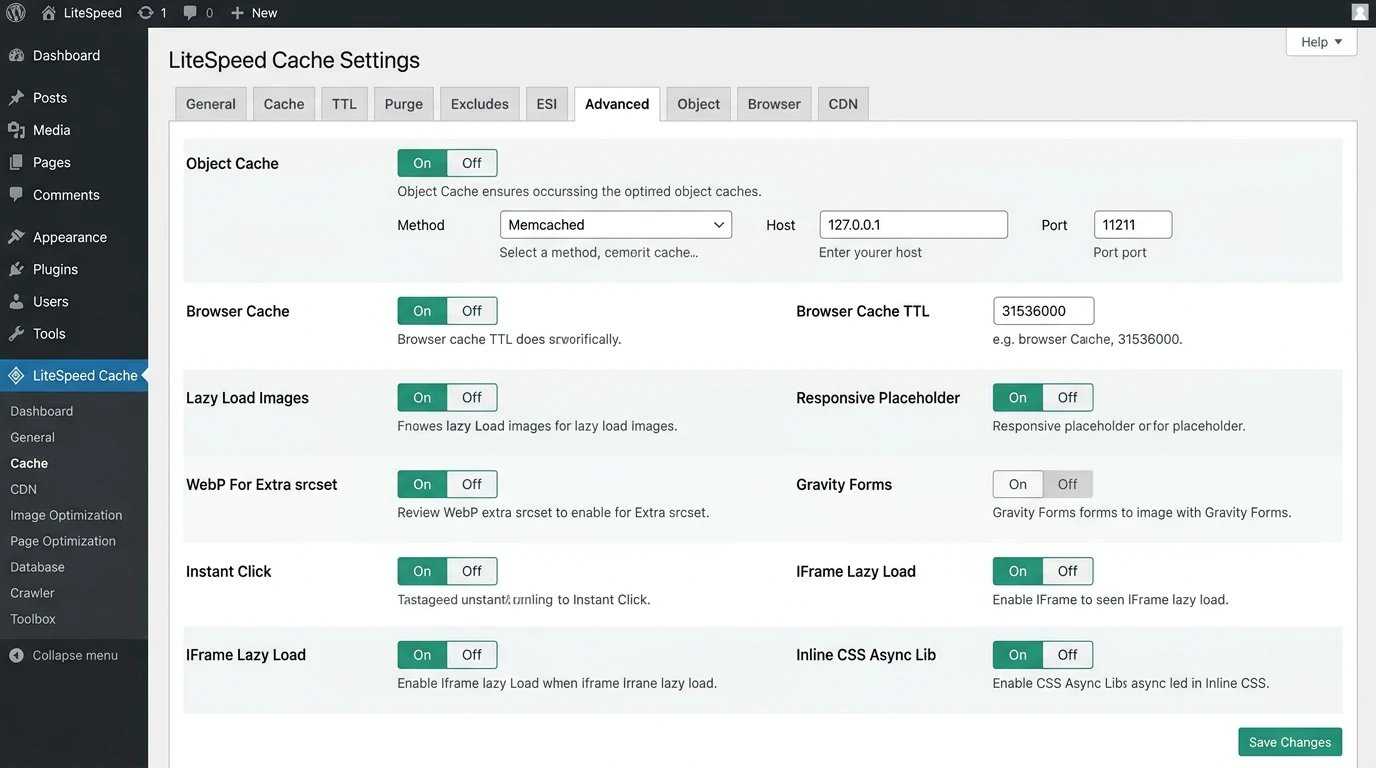Open the Method Memcached dropdown
Image resolution: width=1376 pixels, height=768 pixels.
pos(616,225)
